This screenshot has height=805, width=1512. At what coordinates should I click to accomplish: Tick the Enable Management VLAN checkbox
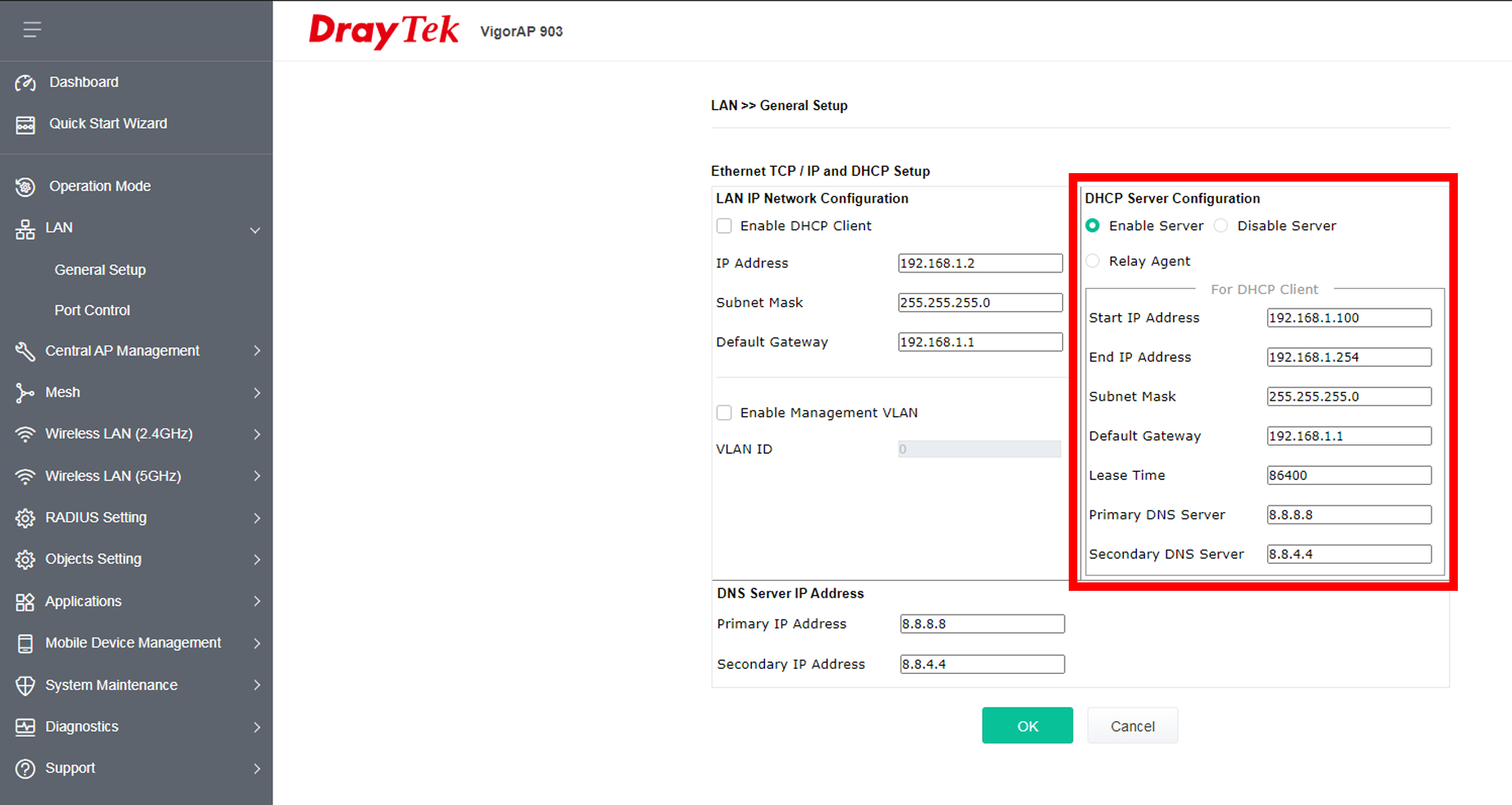724,413
